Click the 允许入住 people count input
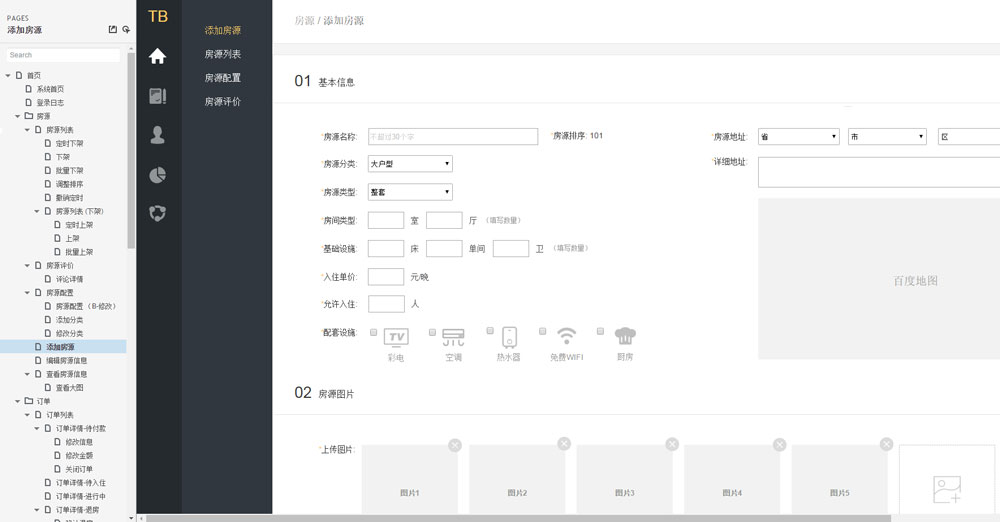This screenshot has width=1000, height=522. 386,304
